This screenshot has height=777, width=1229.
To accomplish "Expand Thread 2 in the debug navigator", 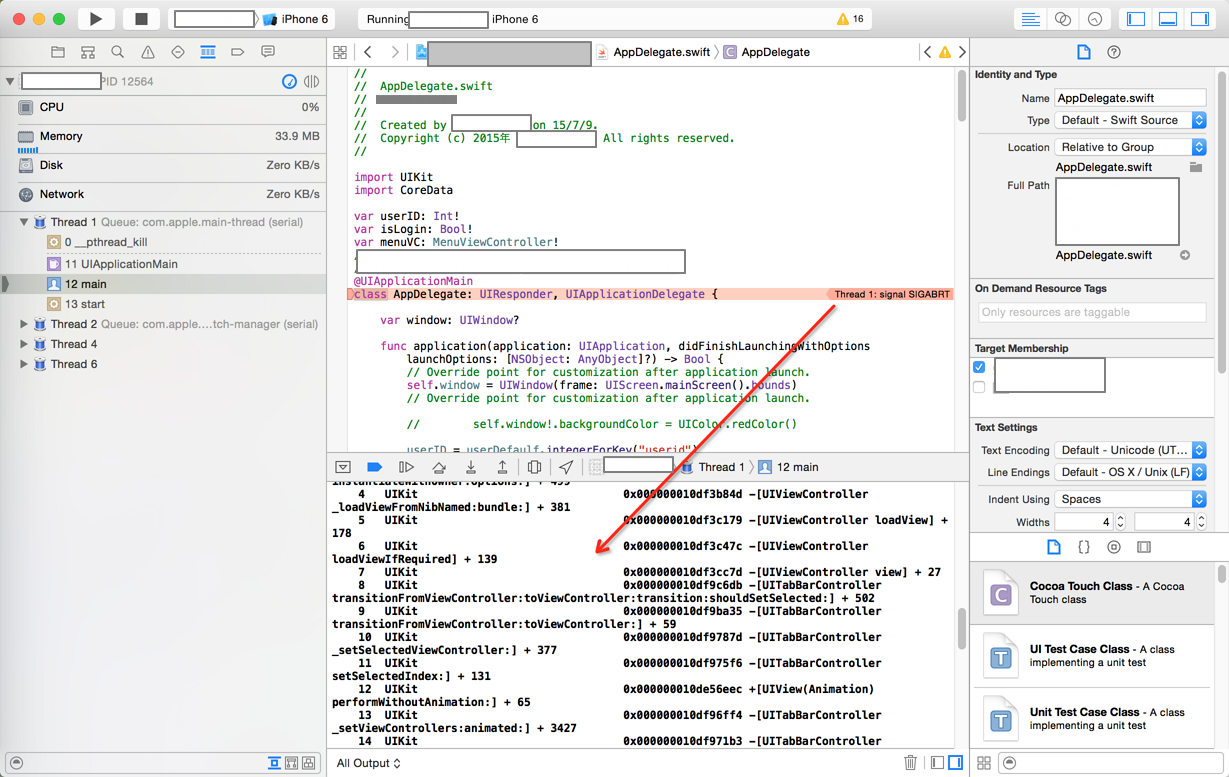I will 24,324.
